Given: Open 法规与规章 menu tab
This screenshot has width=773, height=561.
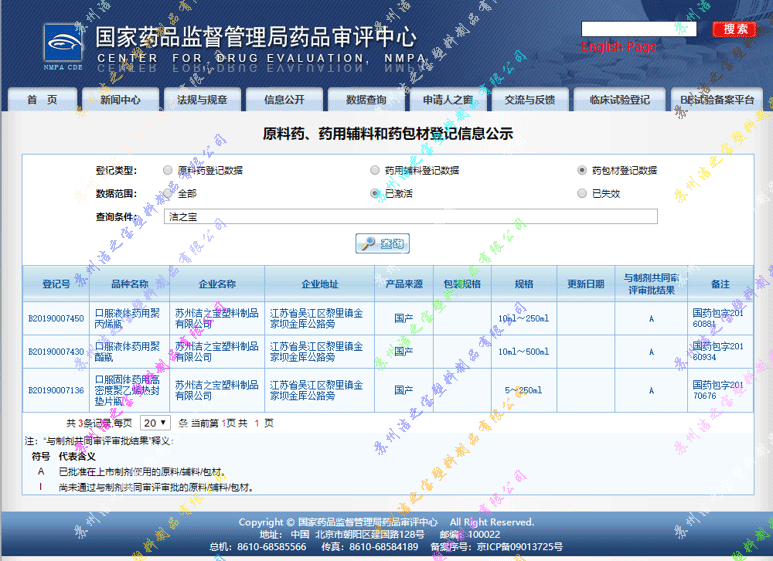Looking at the screenshot, I should pos(202,100).
